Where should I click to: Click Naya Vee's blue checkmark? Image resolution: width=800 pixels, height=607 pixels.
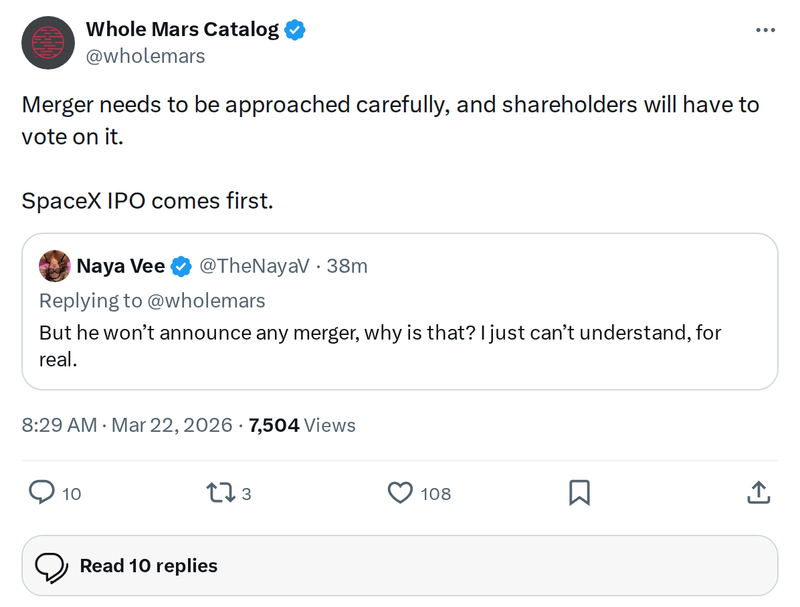click(x=180, y=266)
